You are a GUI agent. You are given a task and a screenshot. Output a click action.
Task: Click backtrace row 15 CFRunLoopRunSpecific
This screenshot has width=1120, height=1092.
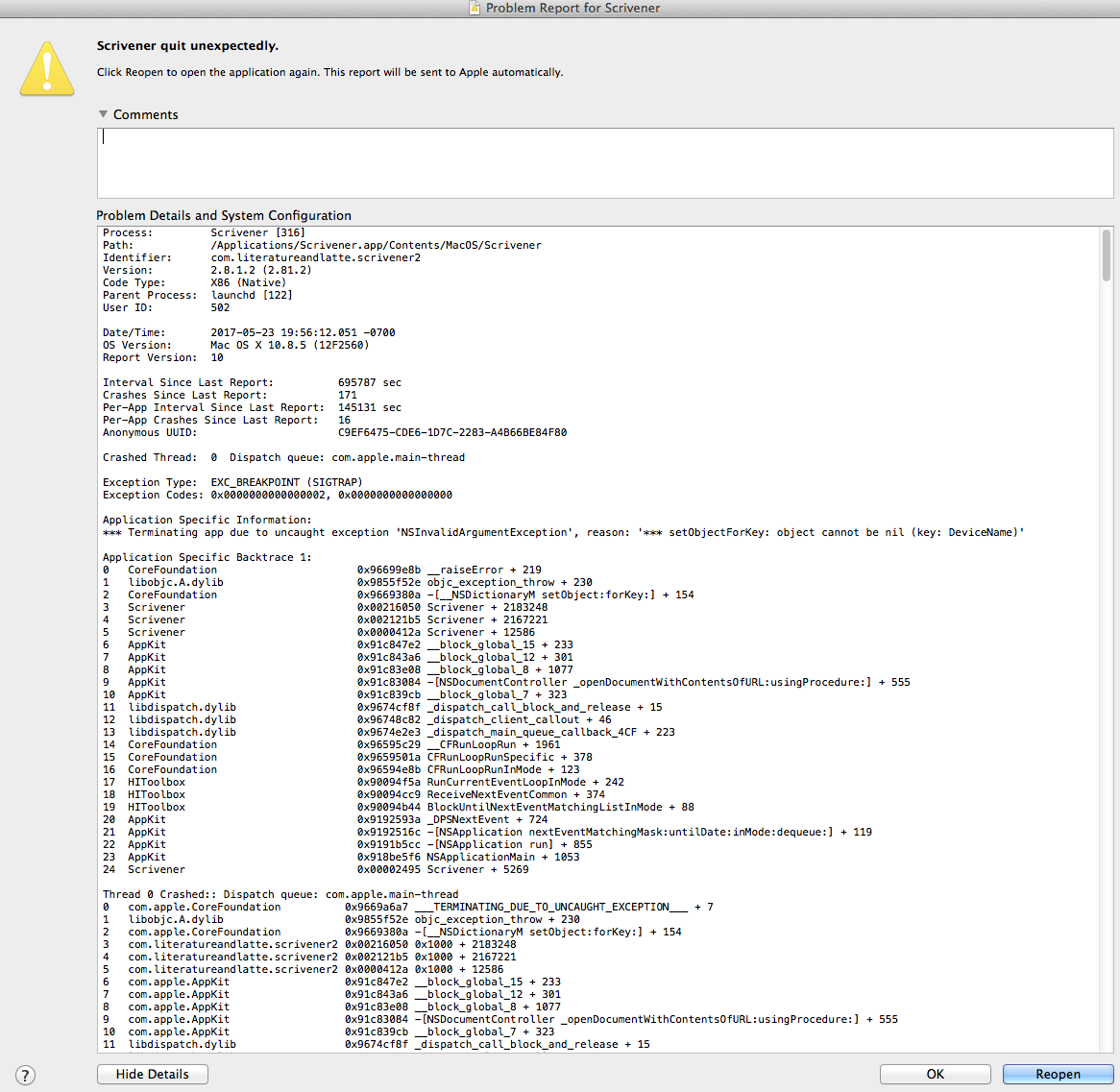click(x=347, y=758)
